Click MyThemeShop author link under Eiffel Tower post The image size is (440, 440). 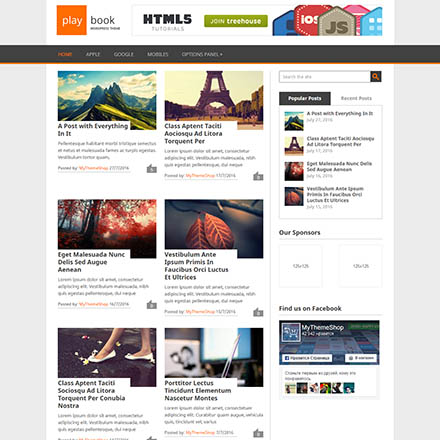[200, 176]
